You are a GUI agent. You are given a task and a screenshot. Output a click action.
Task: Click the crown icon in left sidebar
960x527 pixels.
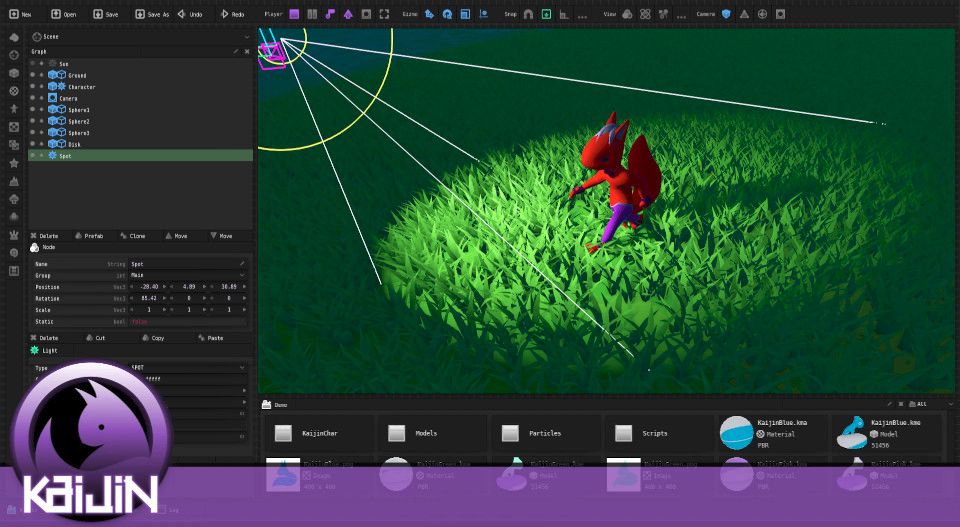pos(14,235)
